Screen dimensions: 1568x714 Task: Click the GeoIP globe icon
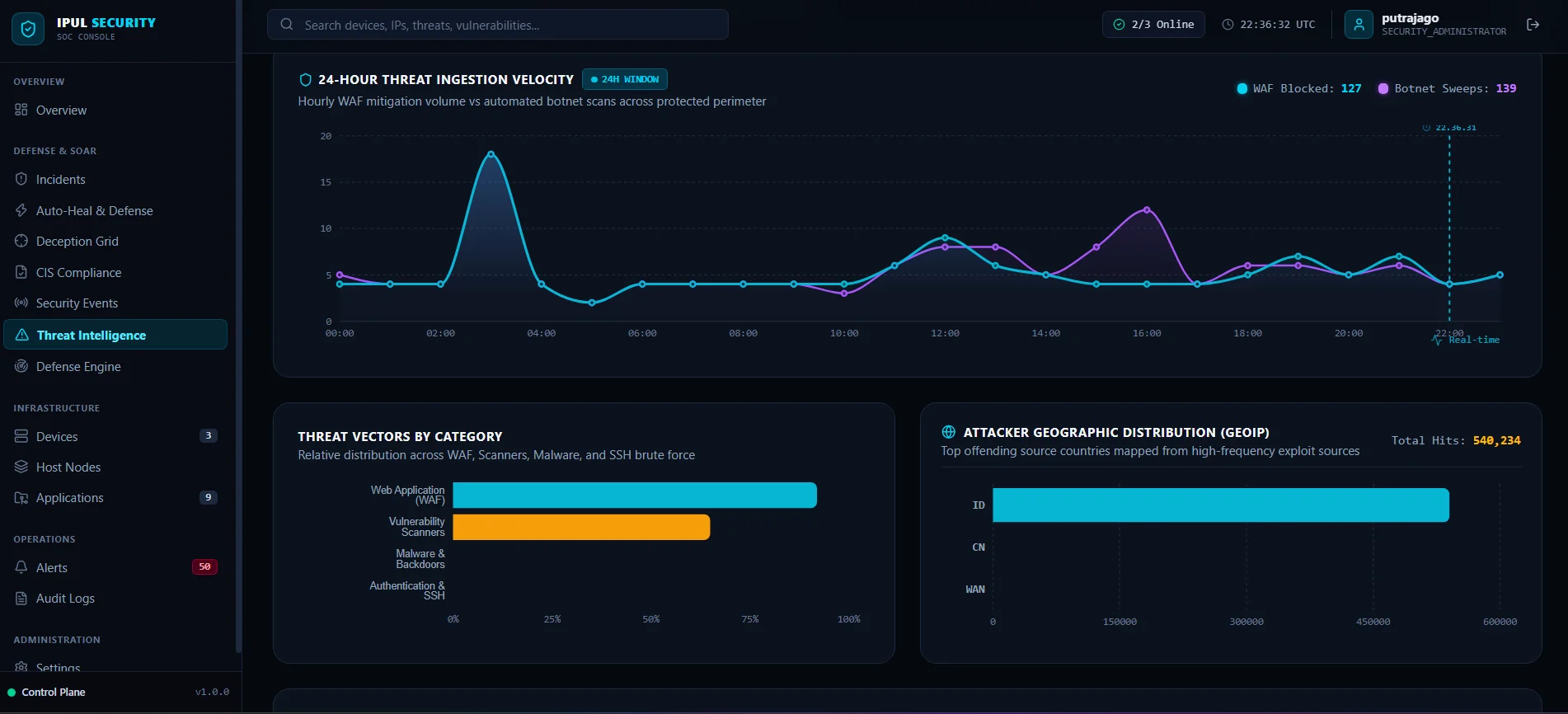949,432
